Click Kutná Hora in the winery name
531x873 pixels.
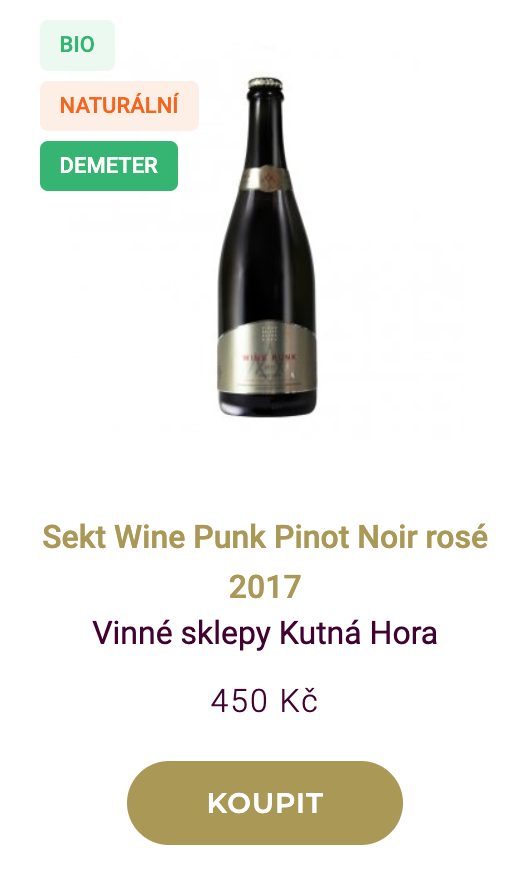click(358, 634)
